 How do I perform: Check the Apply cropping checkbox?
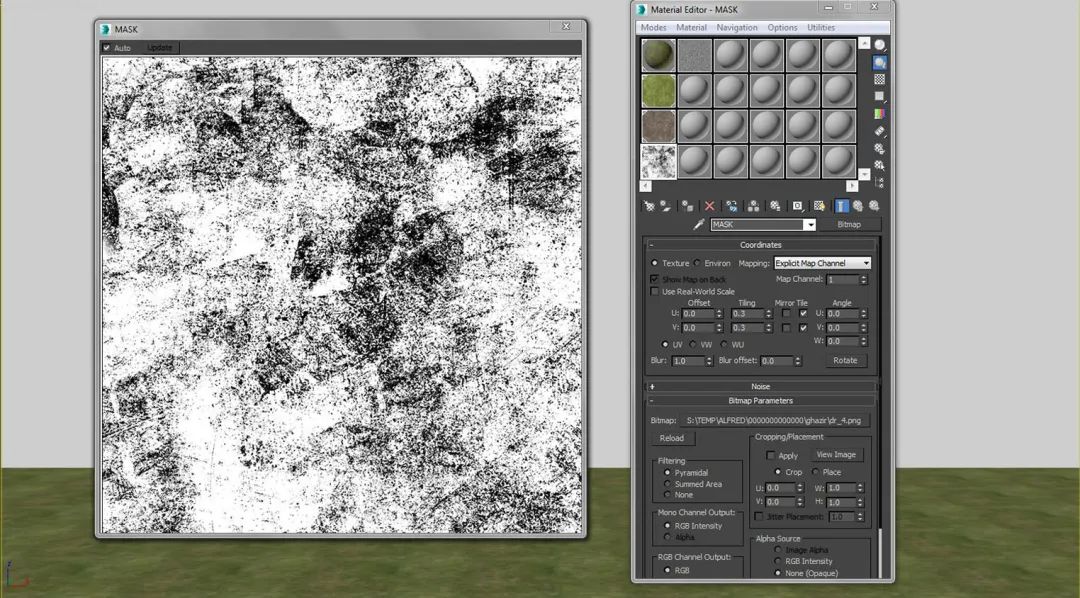tap(771, 456)
